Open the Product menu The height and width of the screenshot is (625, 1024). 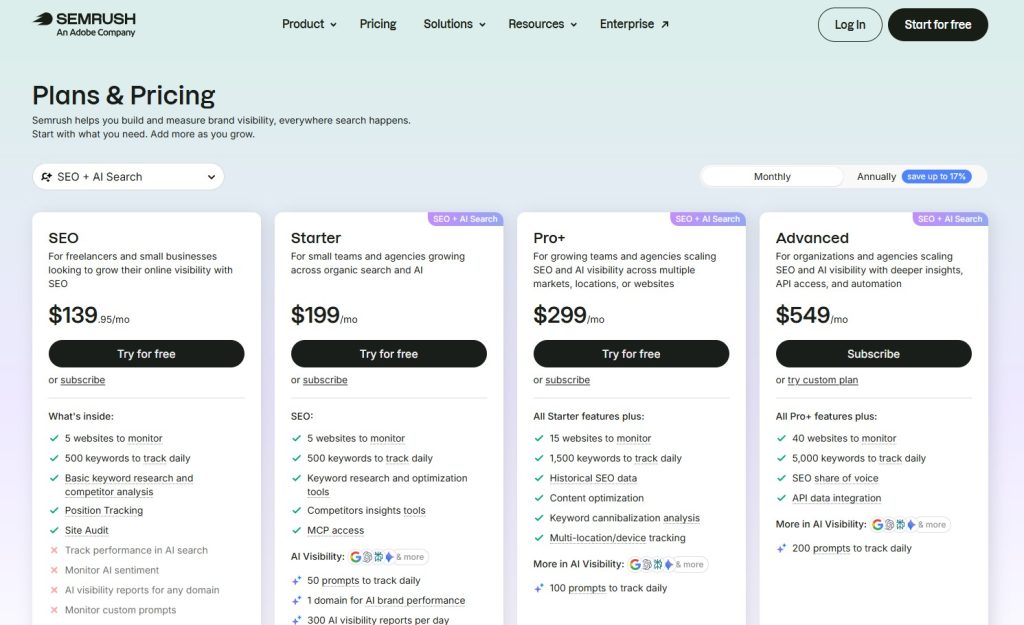coord(309,24)
